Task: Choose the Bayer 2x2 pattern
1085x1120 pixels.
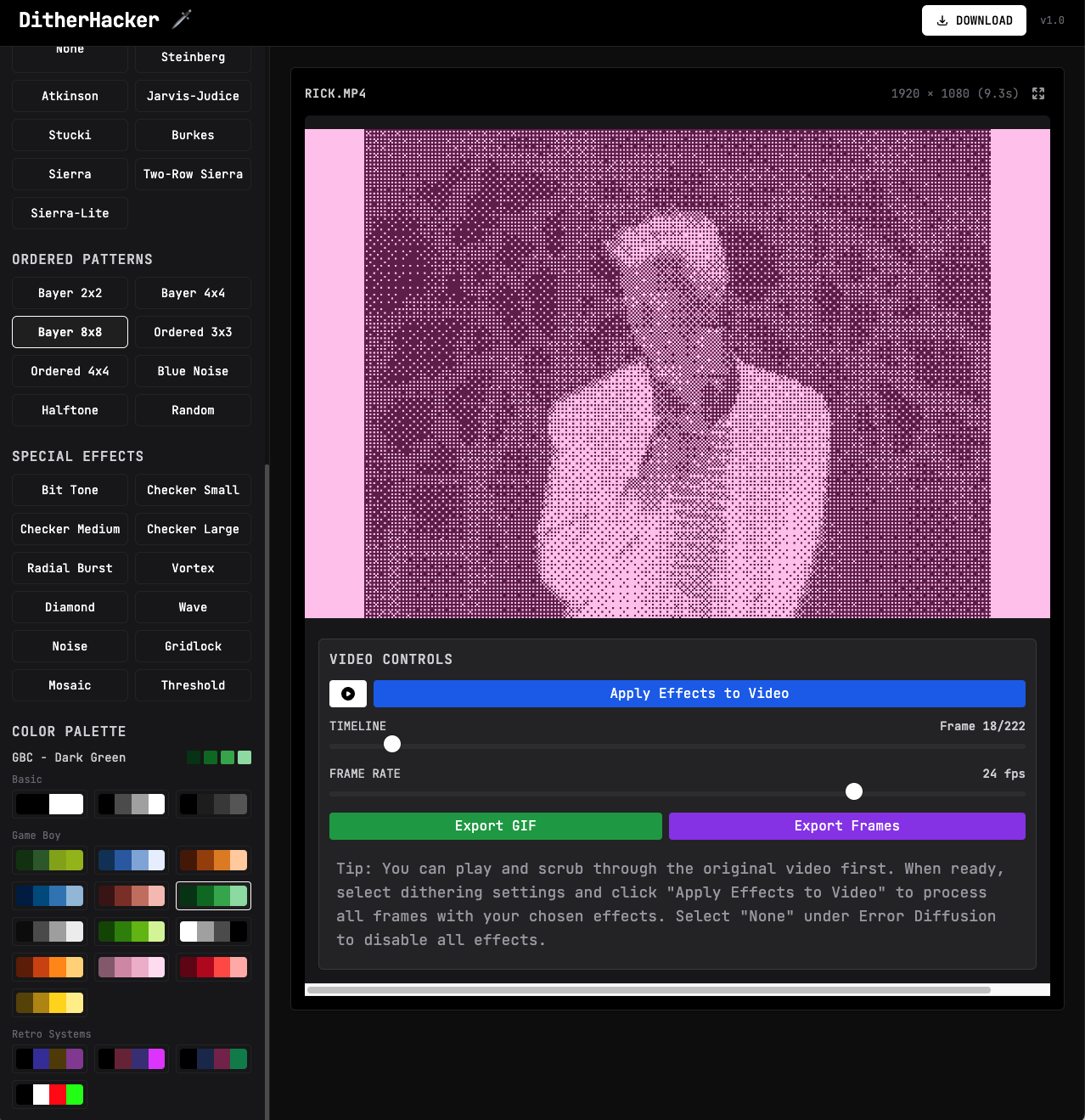Action: click(70, 293)
